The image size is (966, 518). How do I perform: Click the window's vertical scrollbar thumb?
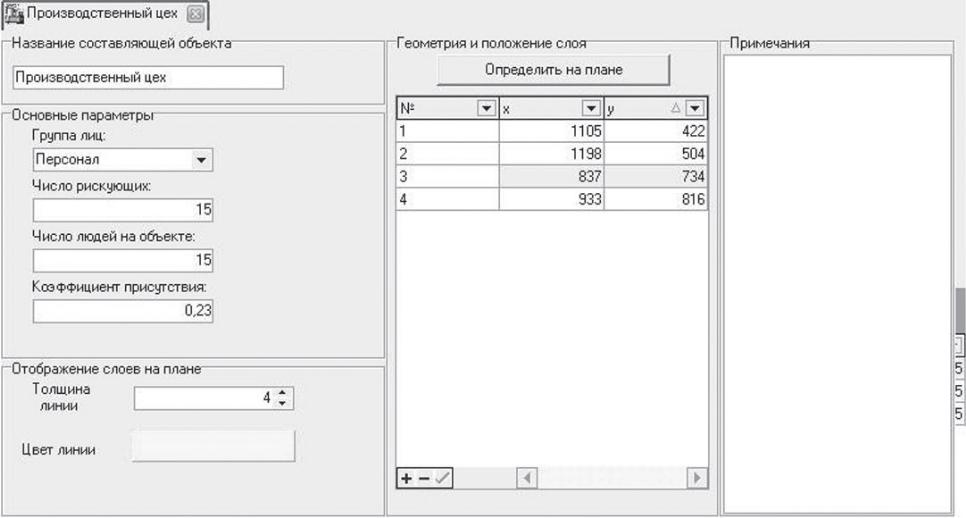pyautogui.click(x=960, y=311)
